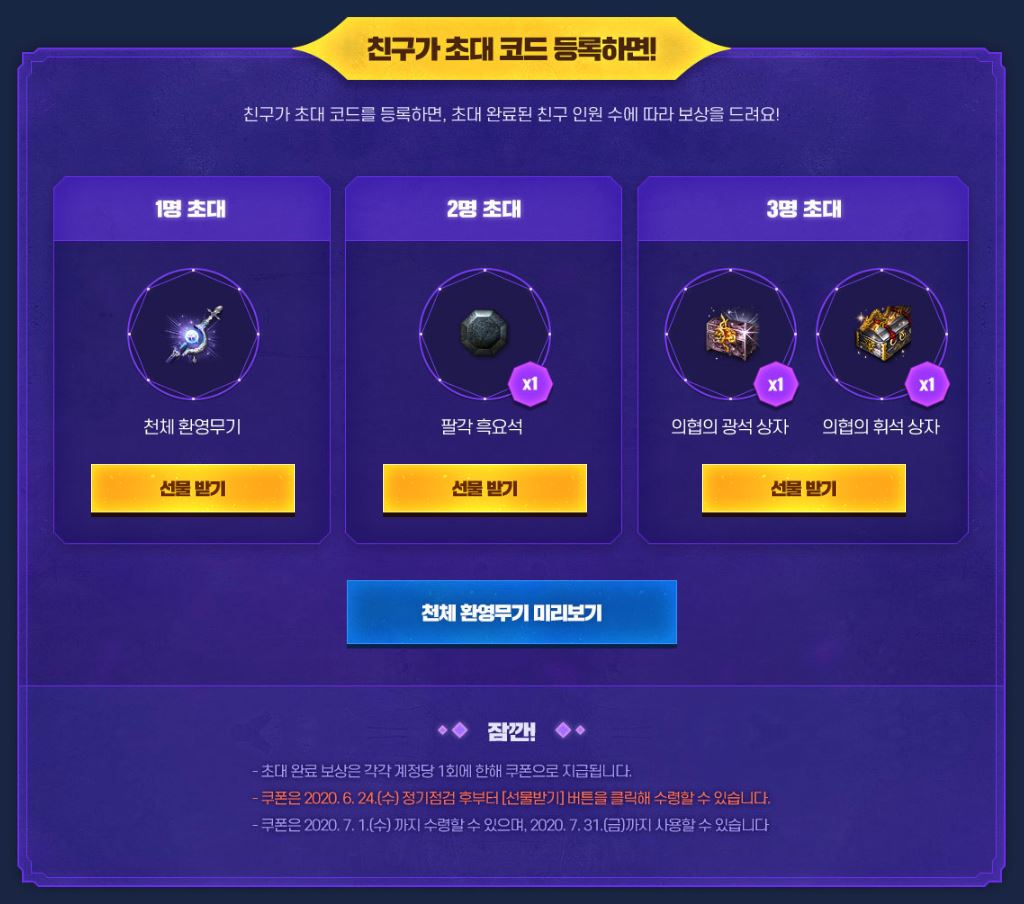Claim the gift for 1명 초대
1024x904 pixels.
(193, 489)
